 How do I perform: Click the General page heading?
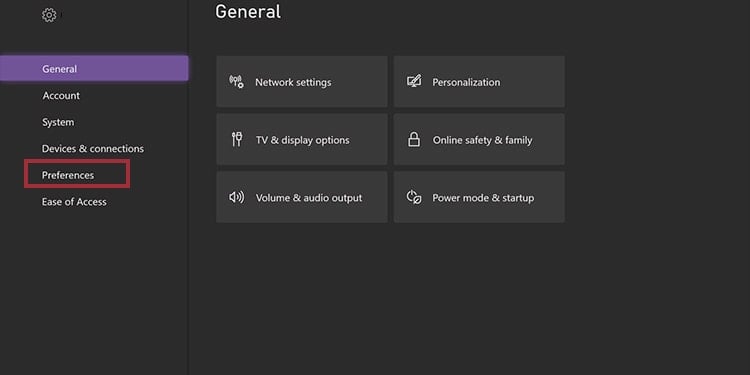coord(248,11)
